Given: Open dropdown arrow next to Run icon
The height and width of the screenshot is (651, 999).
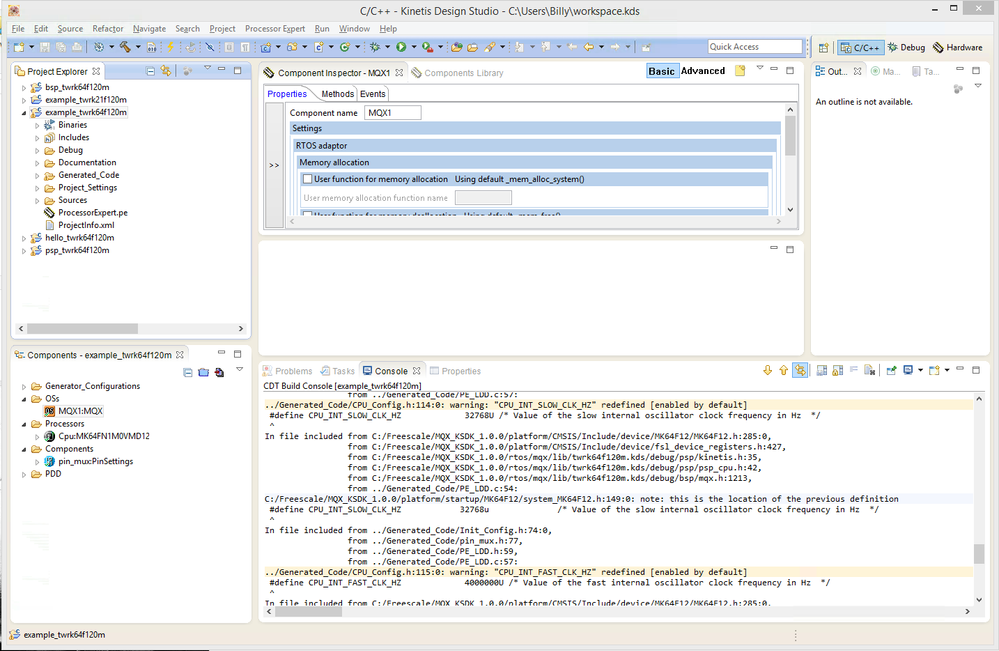Looking at the screenshot, I should [x=413, y=47].
